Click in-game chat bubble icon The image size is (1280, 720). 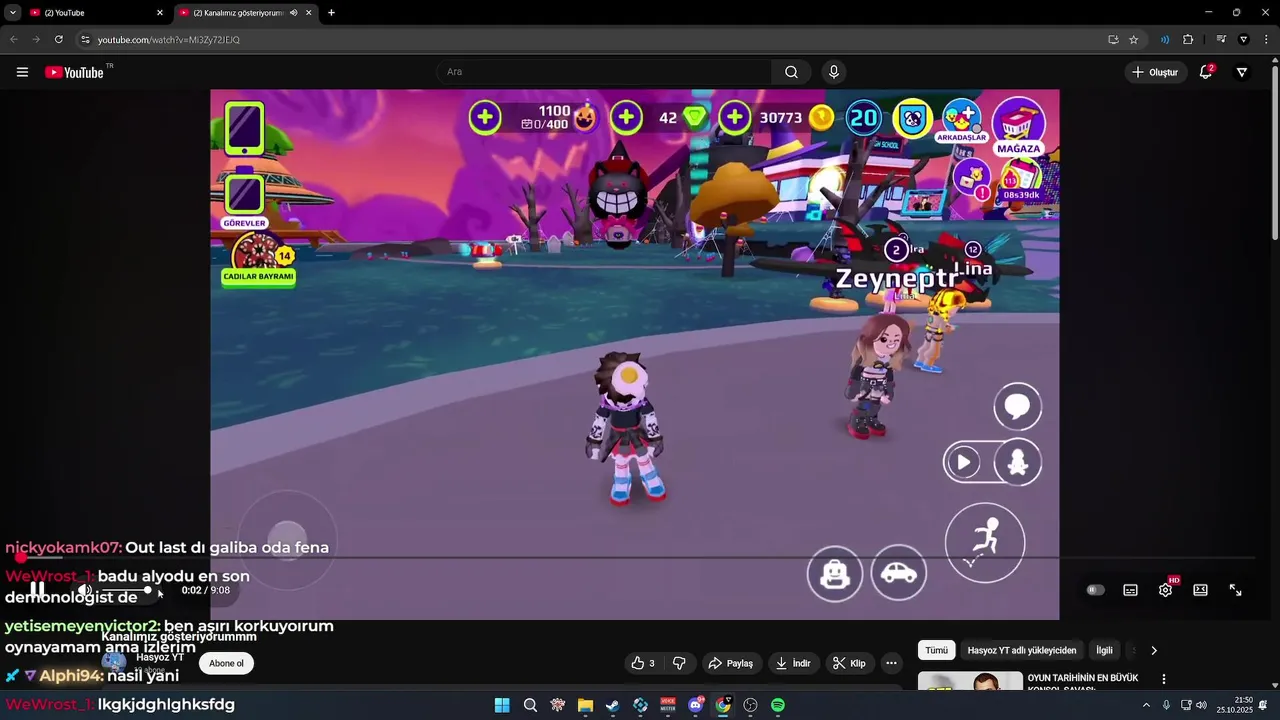pos(1017,407)
